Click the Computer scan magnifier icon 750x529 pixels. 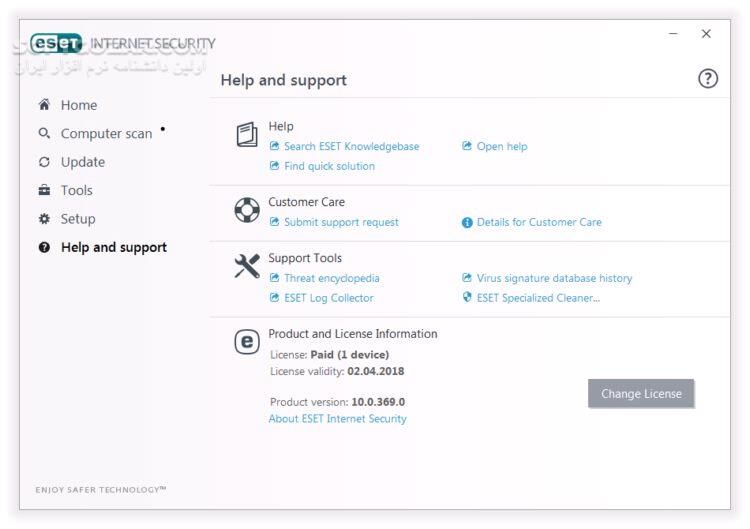pos(44,133)
